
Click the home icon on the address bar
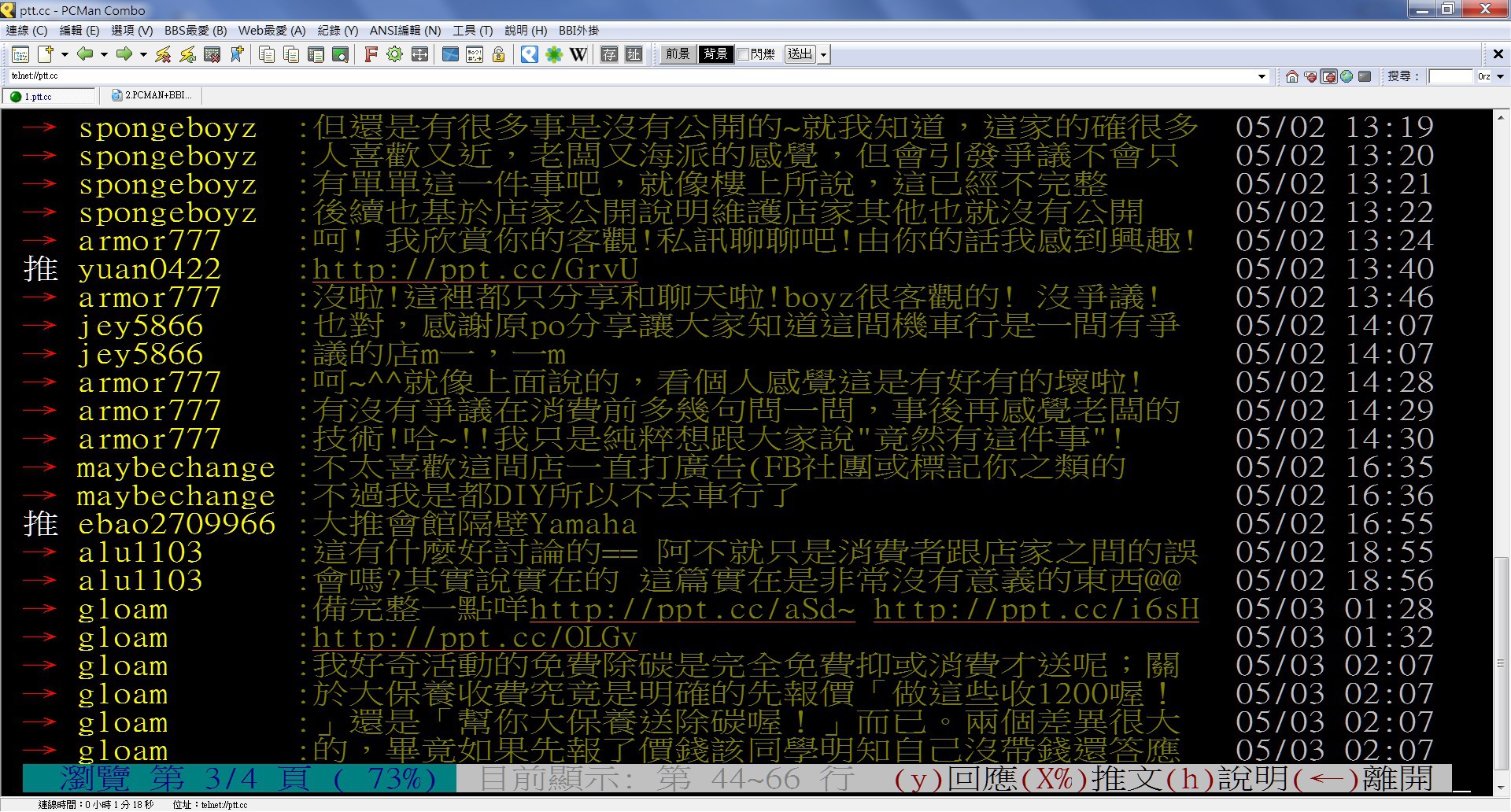click(1292, 76)
